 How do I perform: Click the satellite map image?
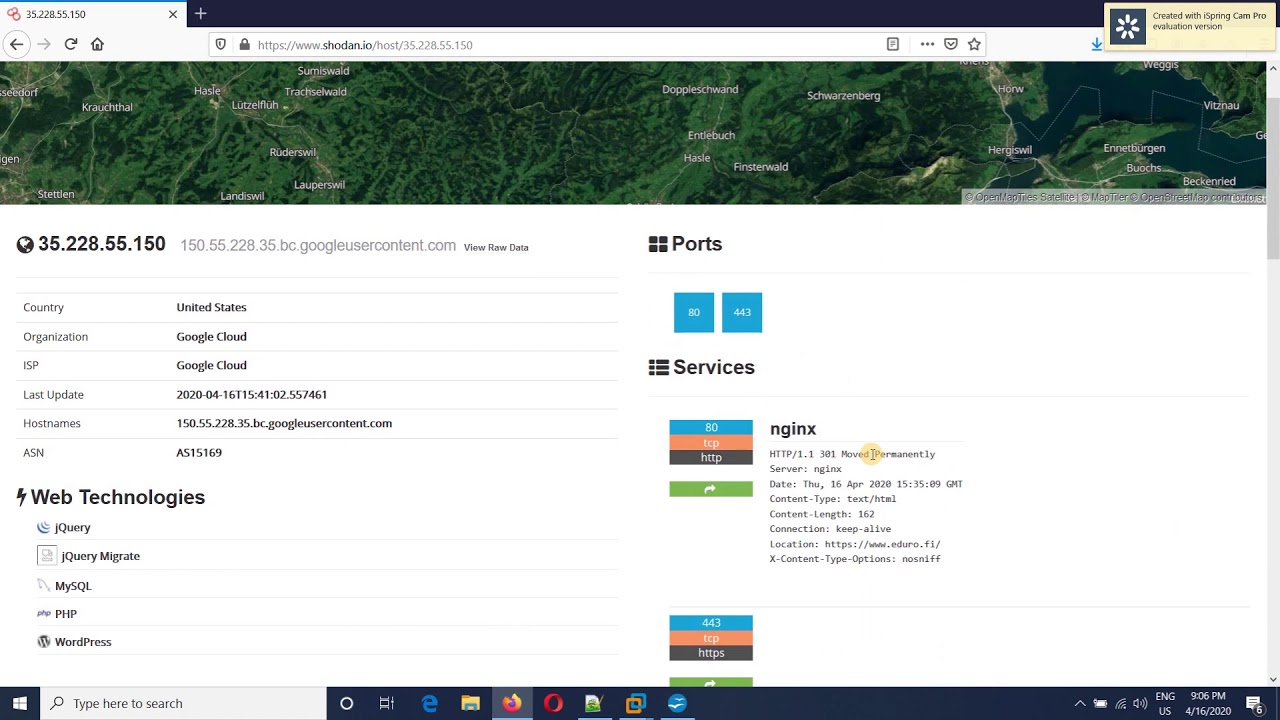pos(632,133)
